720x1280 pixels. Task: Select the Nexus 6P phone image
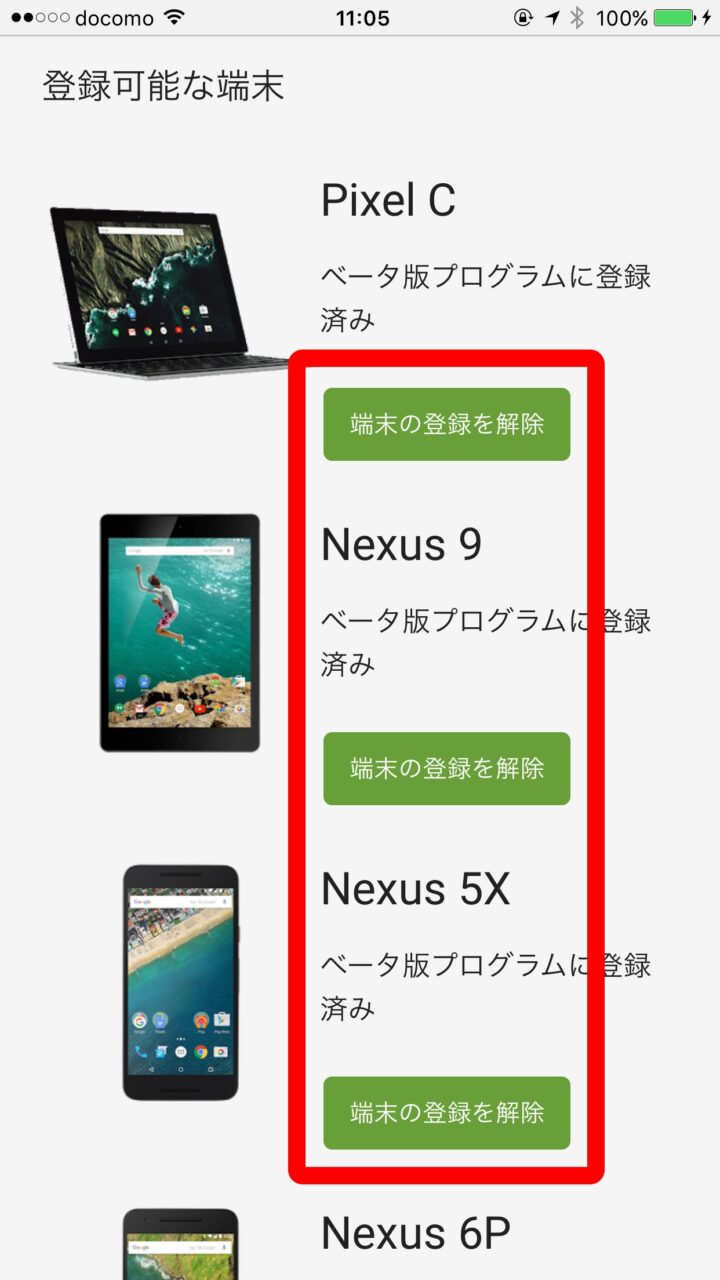(181, 1244)
